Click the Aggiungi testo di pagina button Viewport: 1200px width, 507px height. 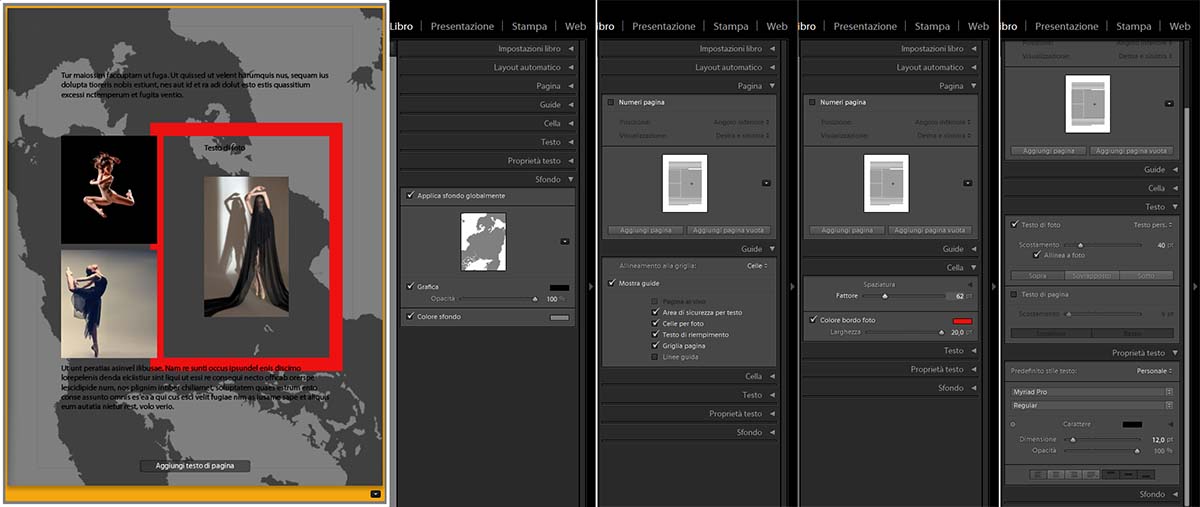(194, 466)
